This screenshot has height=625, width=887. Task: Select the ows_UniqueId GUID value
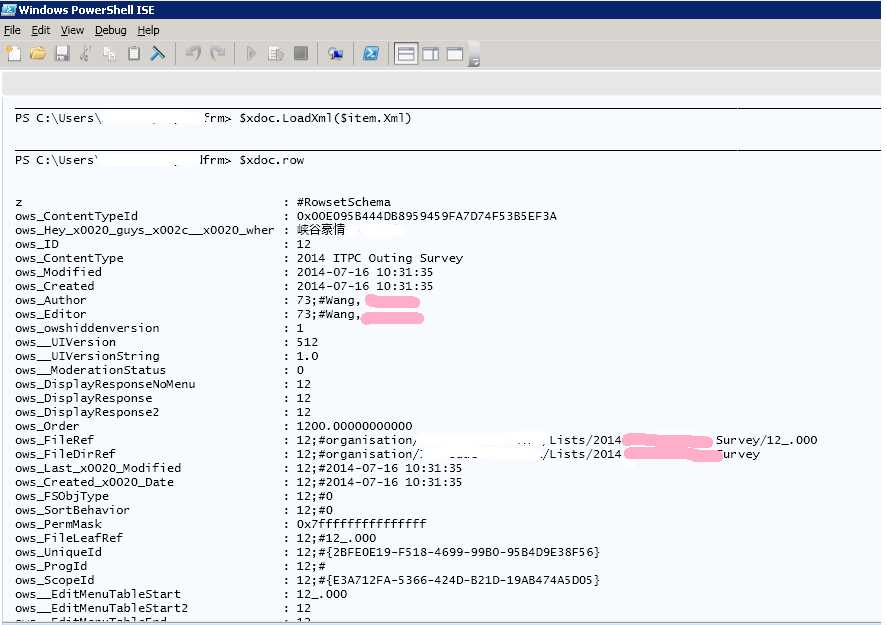pos(448,552)
